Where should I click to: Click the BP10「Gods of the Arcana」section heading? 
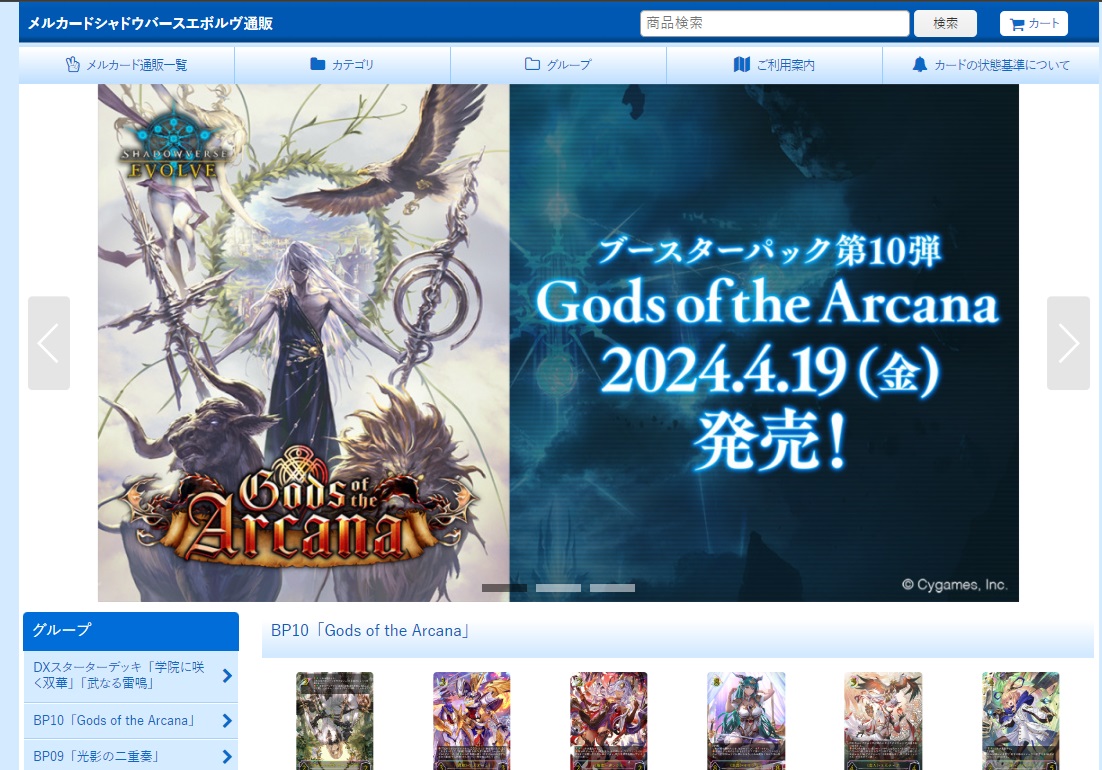[x=370, y=631]
